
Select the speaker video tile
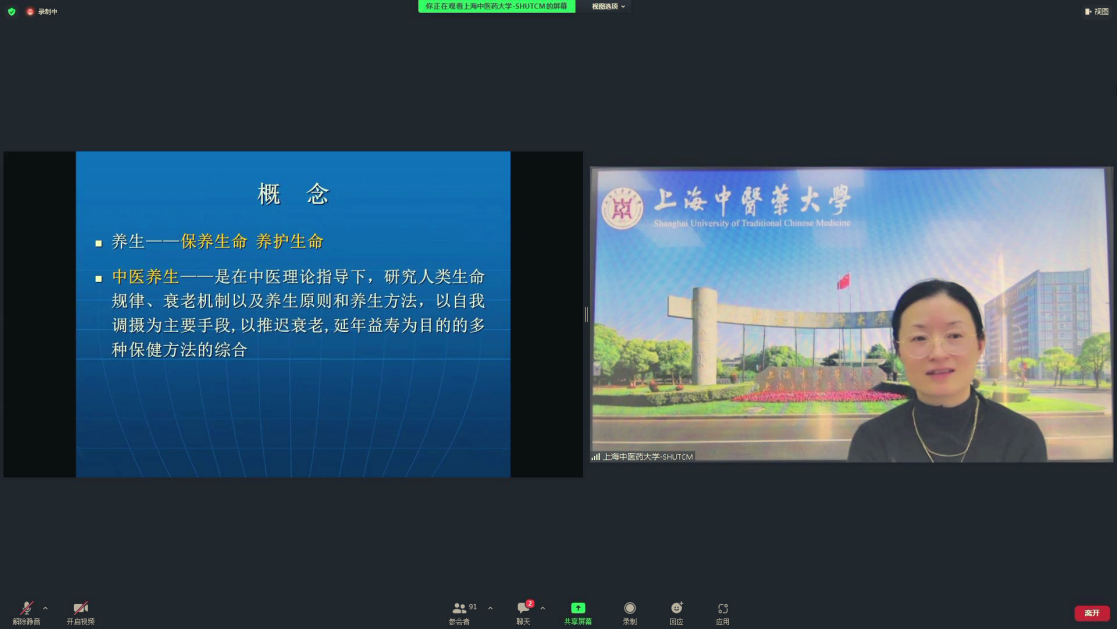(x=851, y=314)
